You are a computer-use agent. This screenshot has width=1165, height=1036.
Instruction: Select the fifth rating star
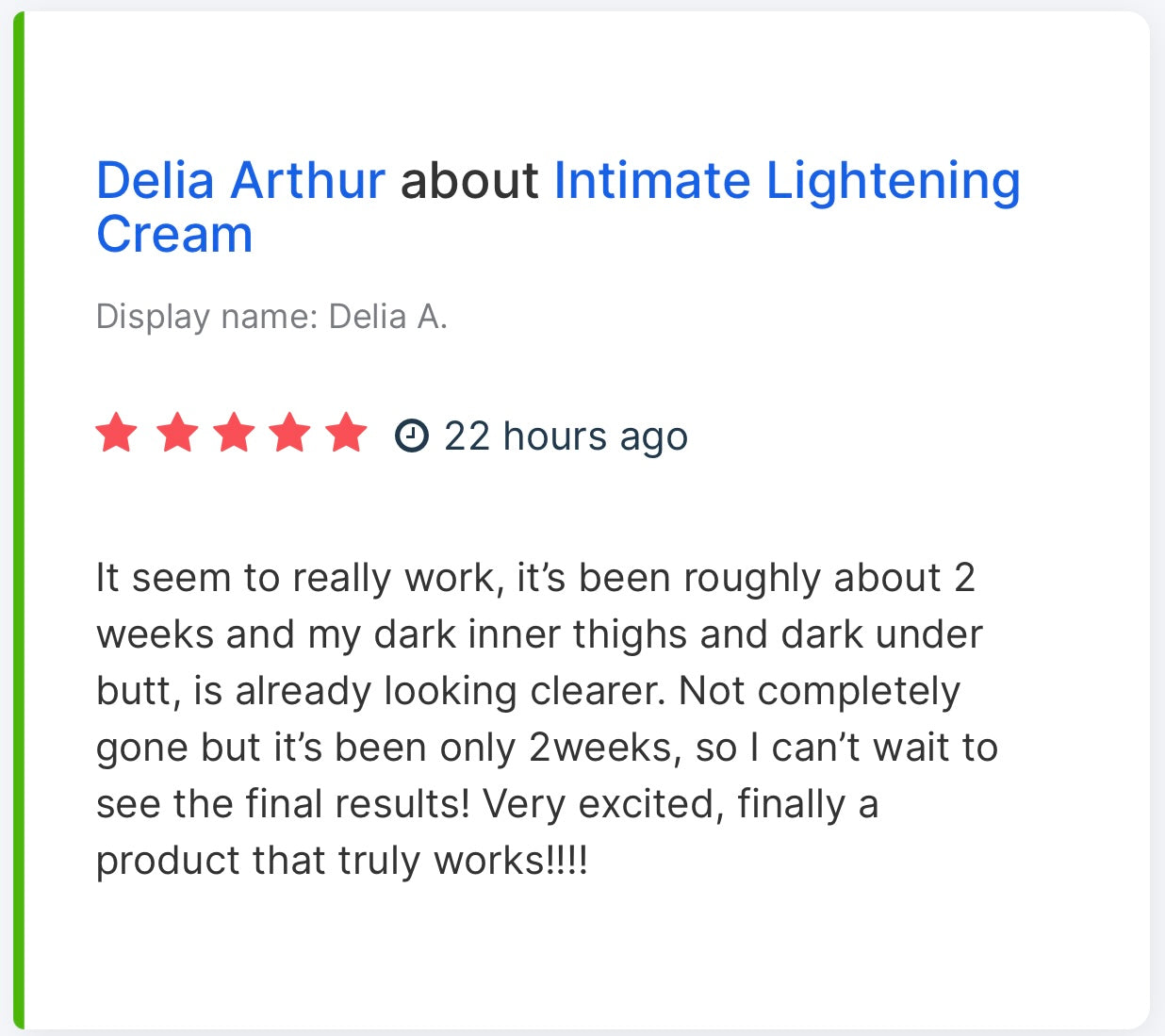[348, 434]
